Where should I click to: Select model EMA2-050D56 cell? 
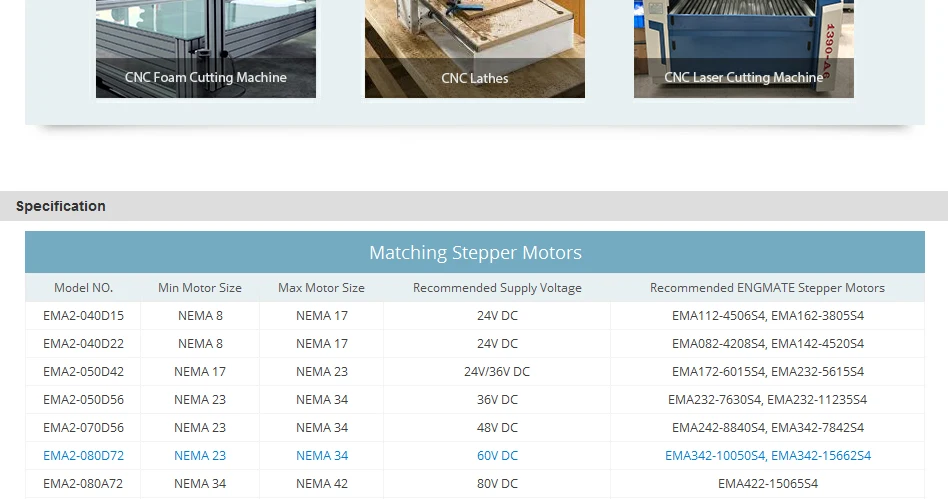coord(83,399)
